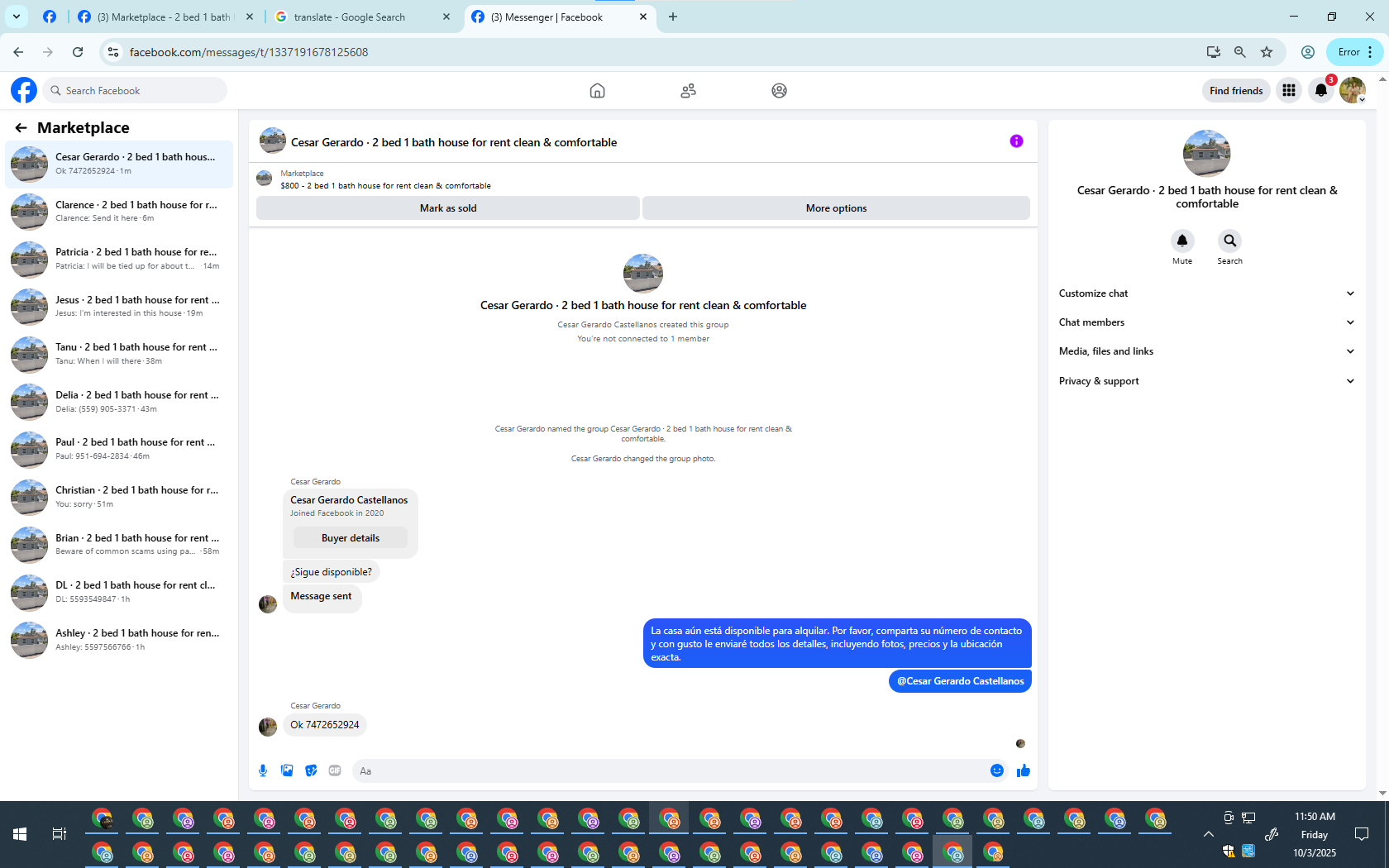Viewport: 1389px width, 868px height.
Task: Click the group photo in right panel
Action: (1206, 153)
